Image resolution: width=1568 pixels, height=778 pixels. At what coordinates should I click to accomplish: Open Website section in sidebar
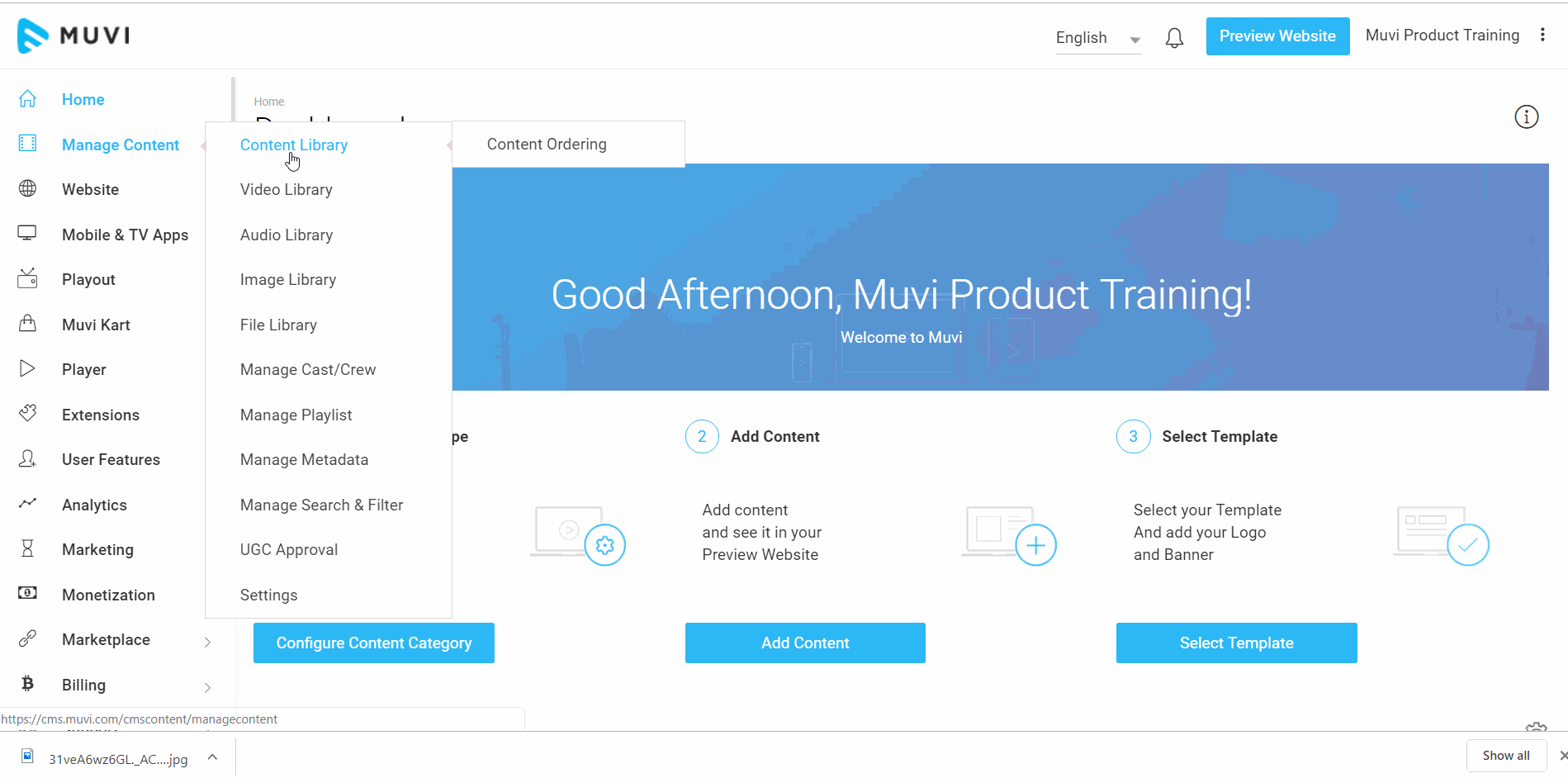[x=91, y=189]
